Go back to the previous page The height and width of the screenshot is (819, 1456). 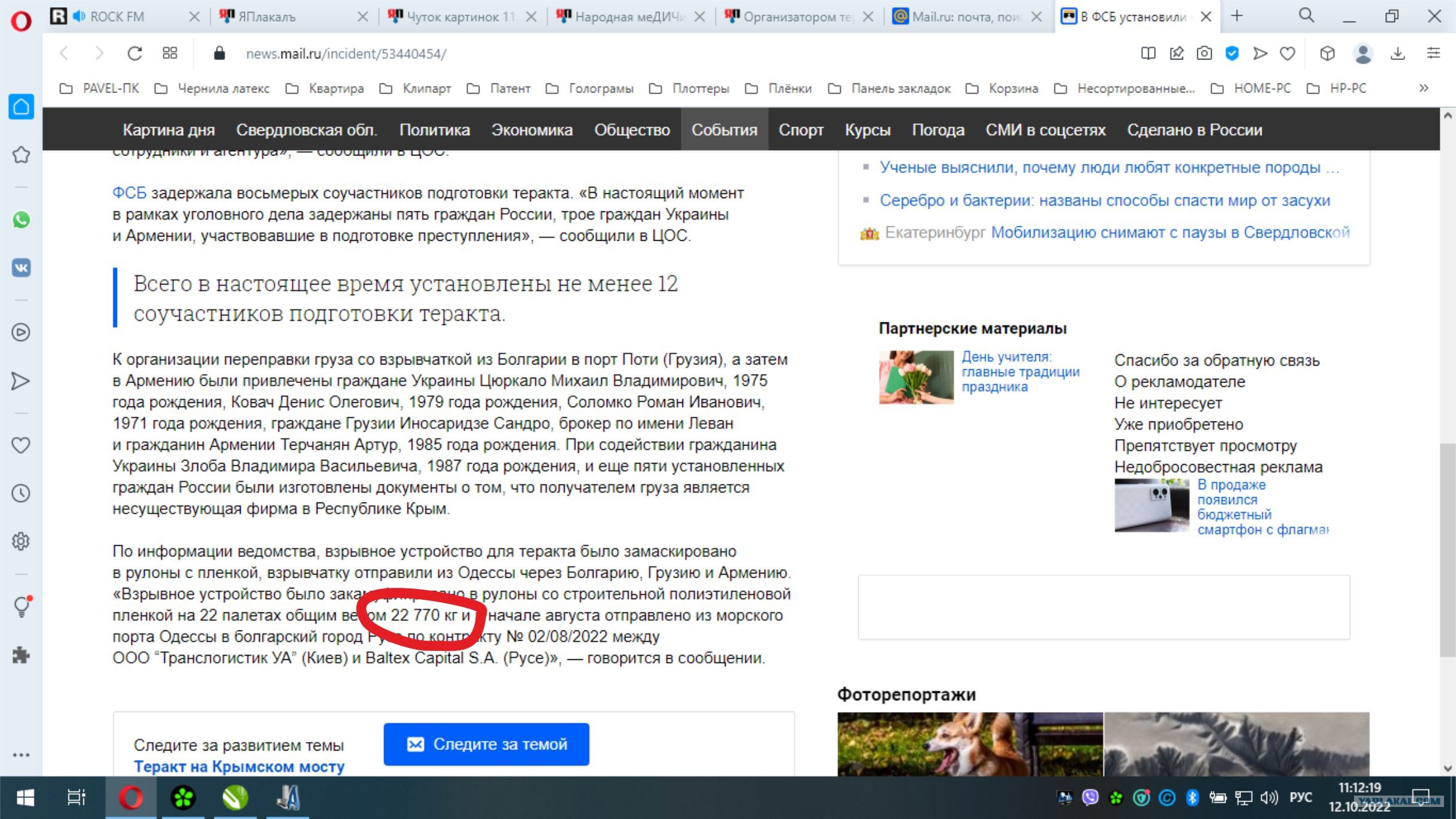pos(65,53)
